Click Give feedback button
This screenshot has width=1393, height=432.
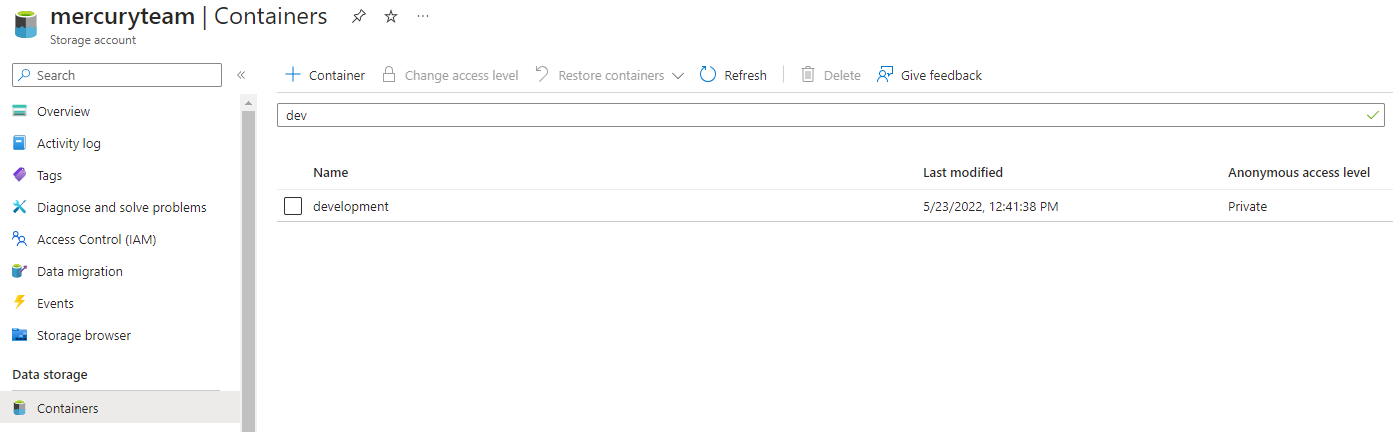(x=929, y=75)
